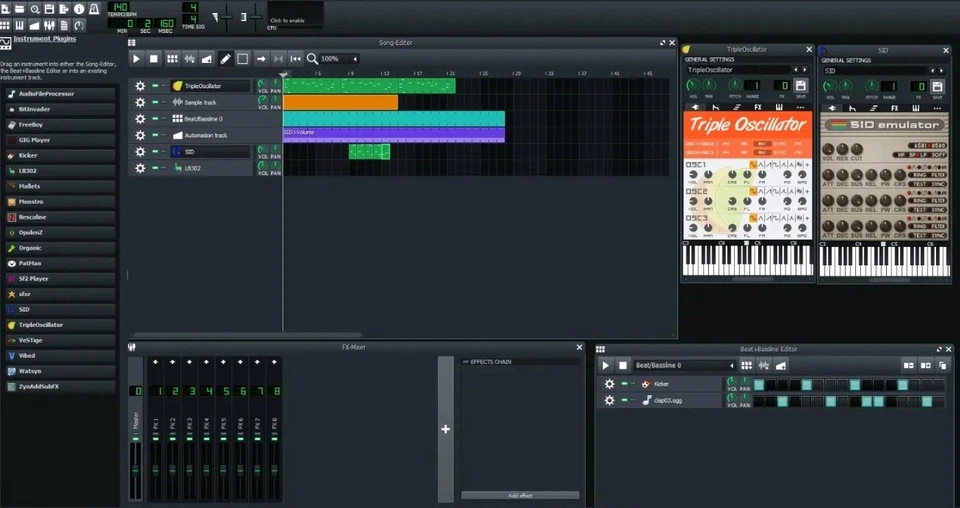Click the master pitch slider

pyautogui.click(x=255, y=17)
